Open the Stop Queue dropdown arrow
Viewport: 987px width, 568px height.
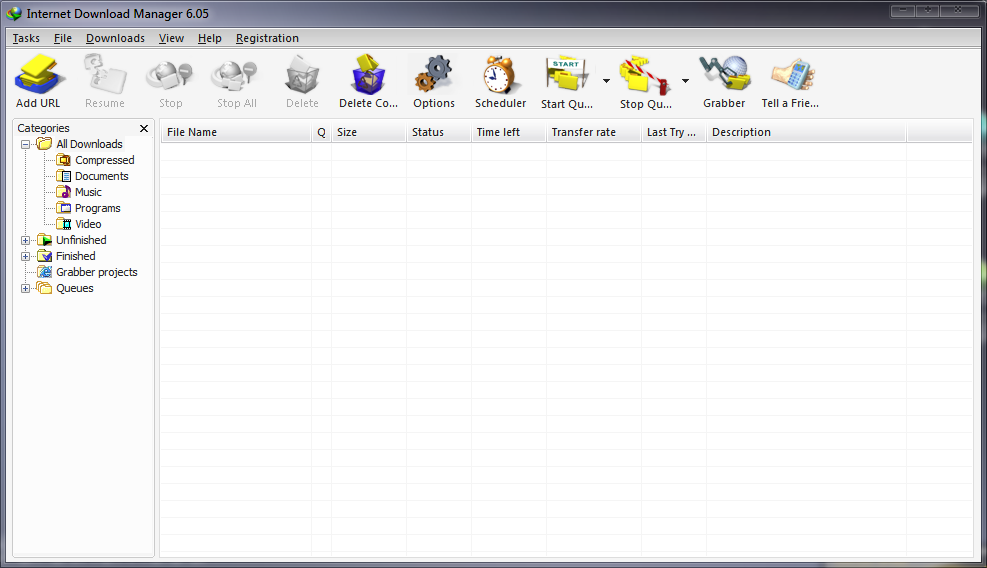685,81
